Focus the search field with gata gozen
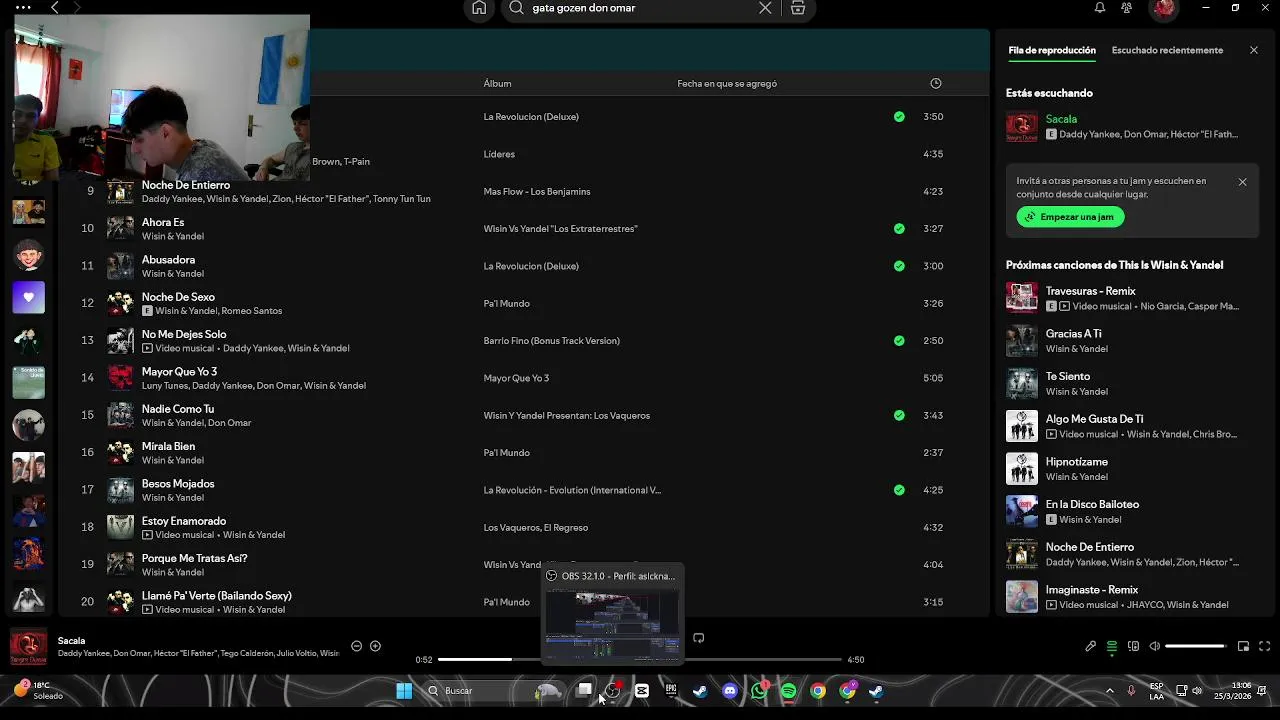 [x=640, y=8]
